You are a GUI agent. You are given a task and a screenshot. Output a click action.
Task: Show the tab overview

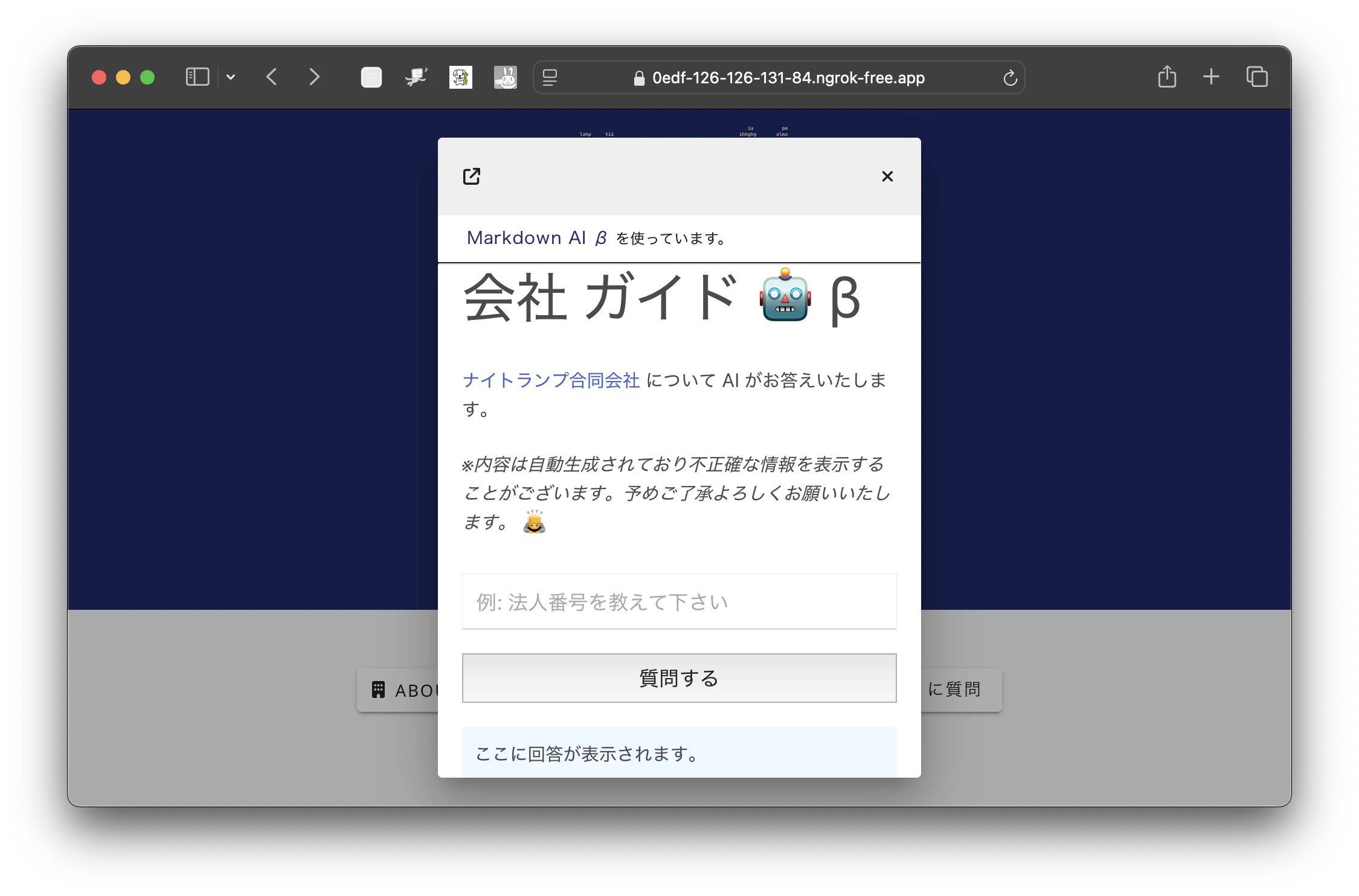pyautogui.click(x=1257, y=77)
